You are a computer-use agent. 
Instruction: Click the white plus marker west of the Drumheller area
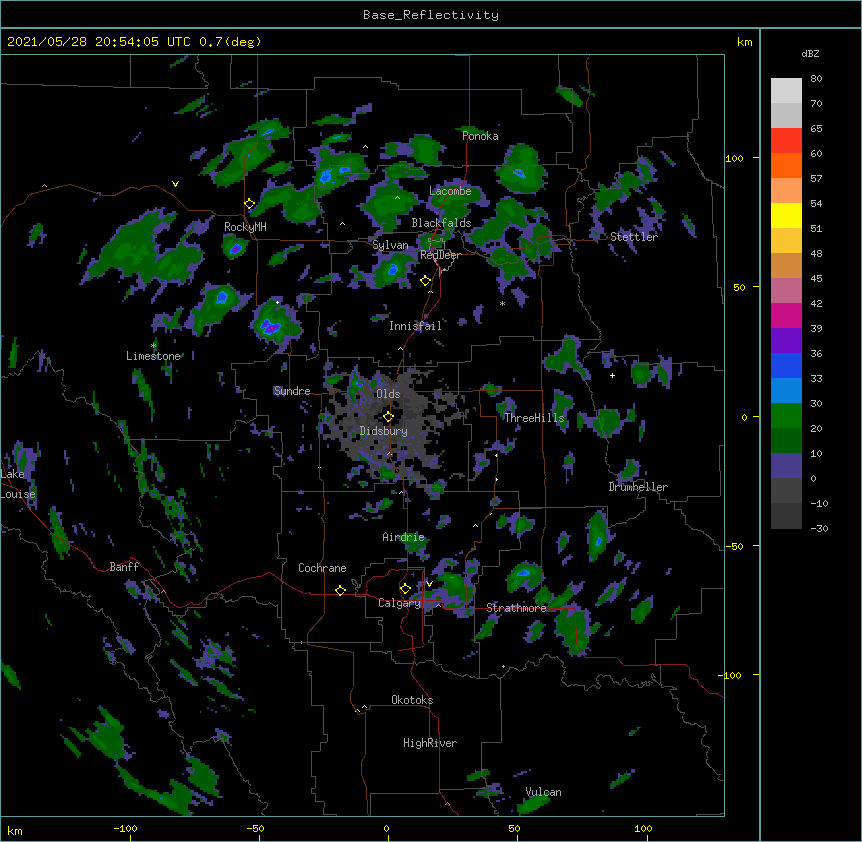coord(612,375)
